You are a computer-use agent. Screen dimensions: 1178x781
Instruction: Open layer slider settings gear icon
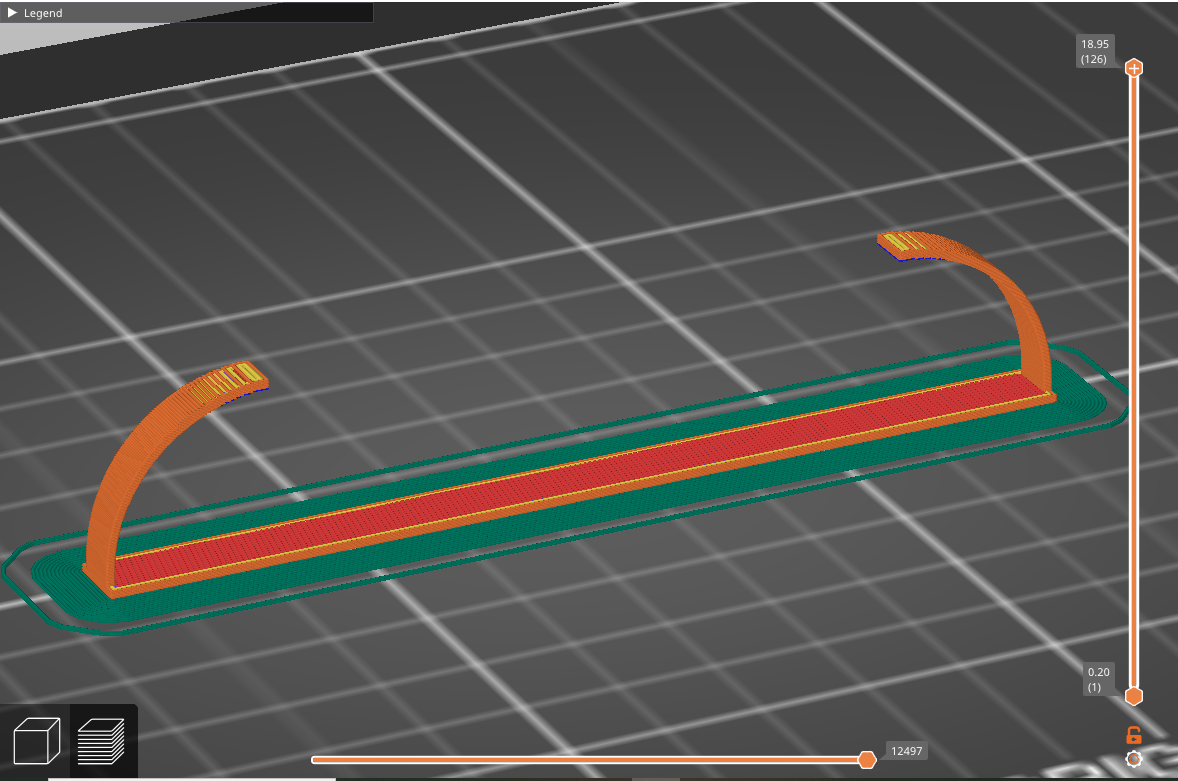click(x=1133, y=759)
